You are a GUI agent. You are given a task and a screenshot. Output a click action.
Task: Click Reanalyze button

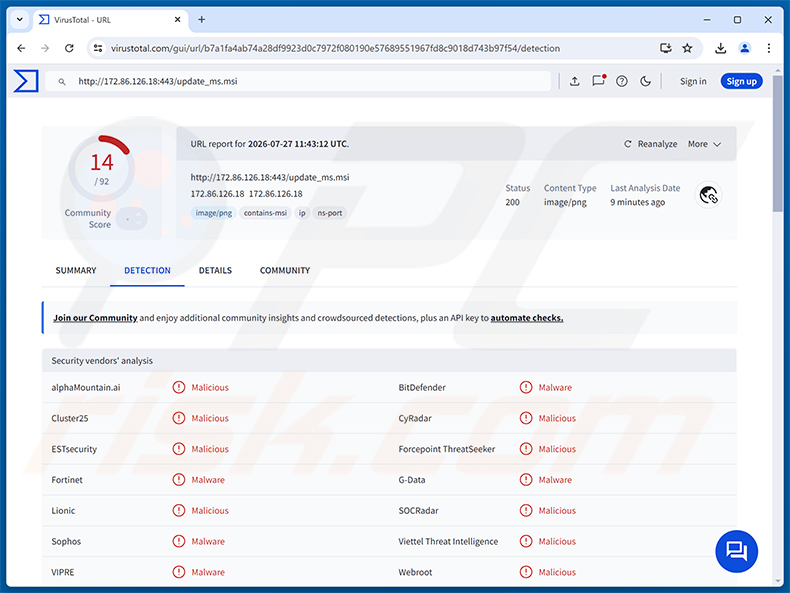tap(650, 144)
